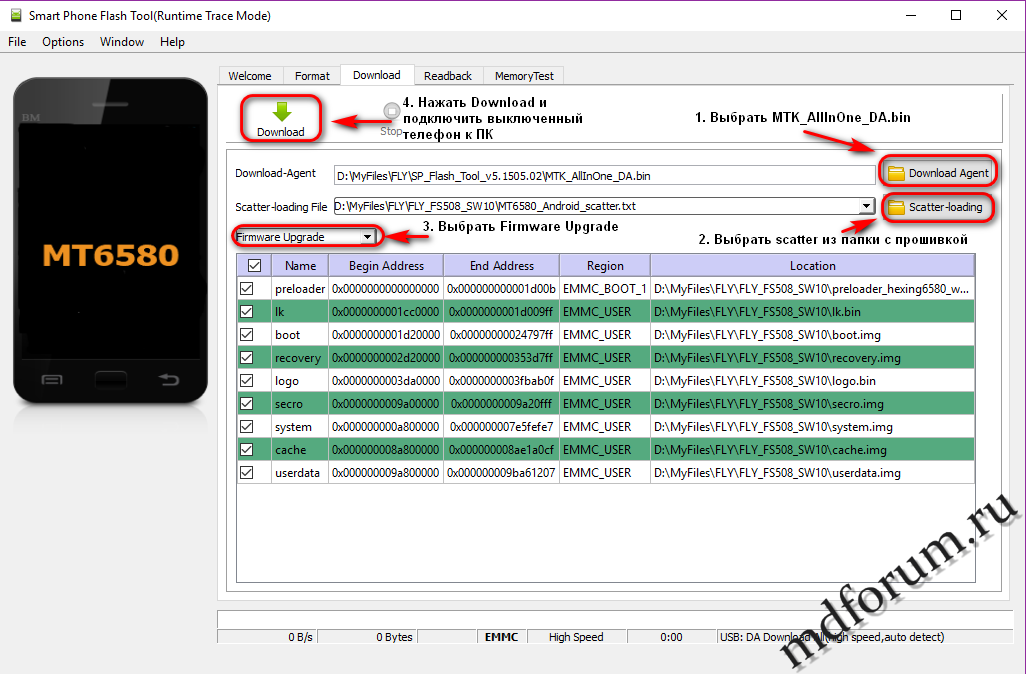
Task: Open the Readback tab
Action: (447, 76)
